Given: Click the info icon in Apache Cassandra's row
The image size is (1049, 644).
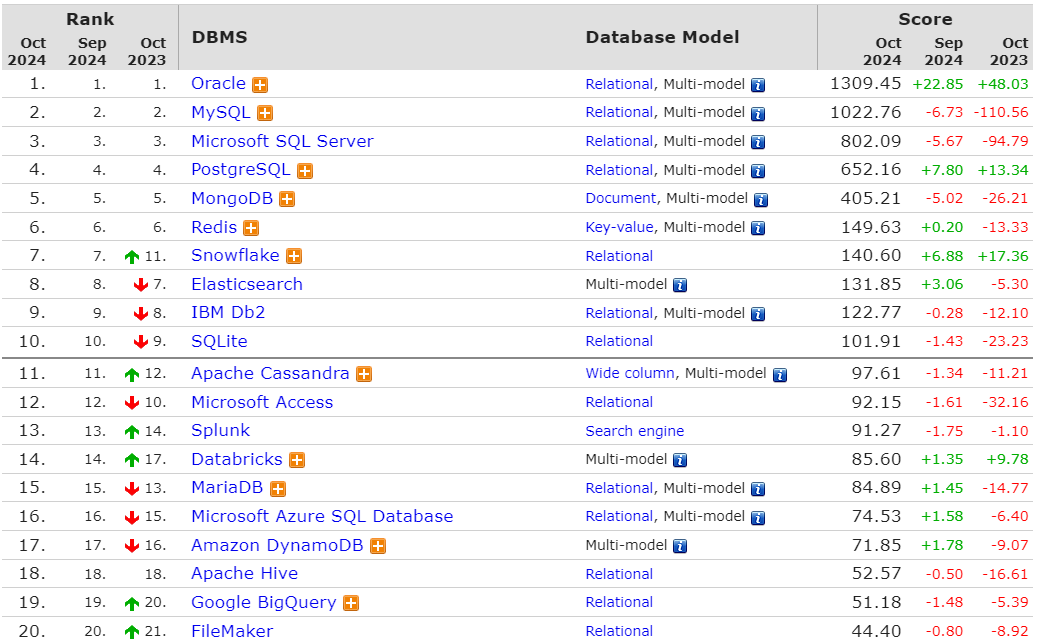Looking at the screenshot, I should click(x=780, y=375).
